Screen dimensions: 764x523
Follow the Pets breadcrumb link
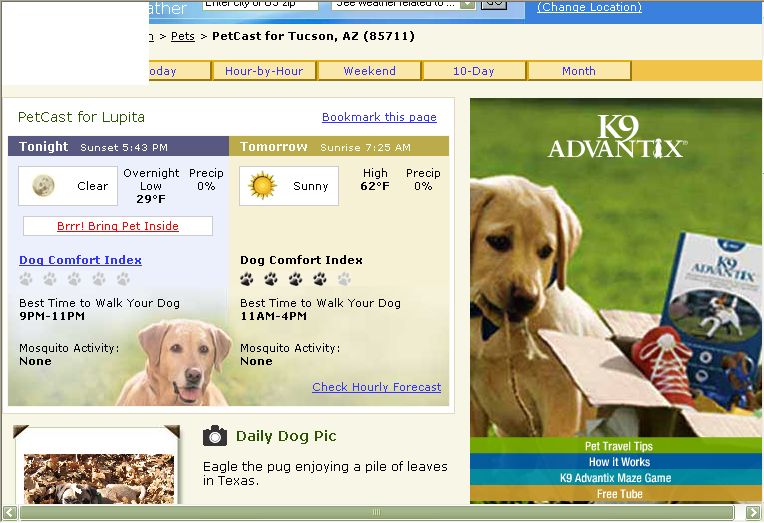[x=183, y=36]
